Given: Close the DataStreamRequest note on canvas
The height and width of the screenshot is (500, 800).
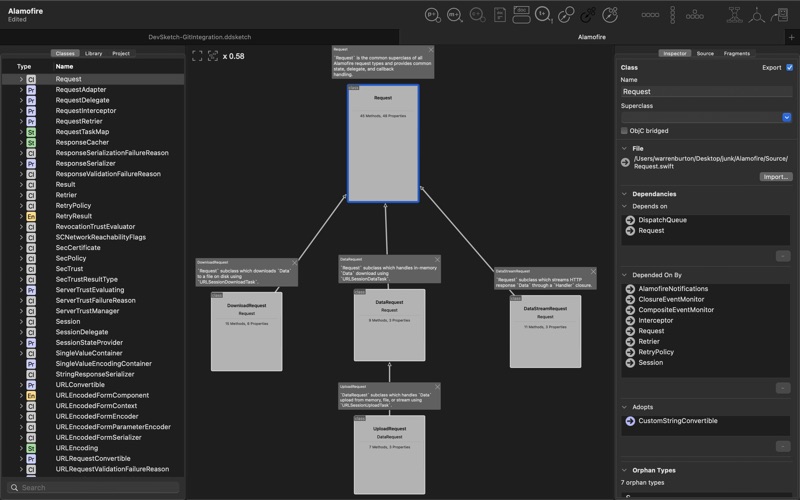Looking at the screenshot, I should point(593,271).
